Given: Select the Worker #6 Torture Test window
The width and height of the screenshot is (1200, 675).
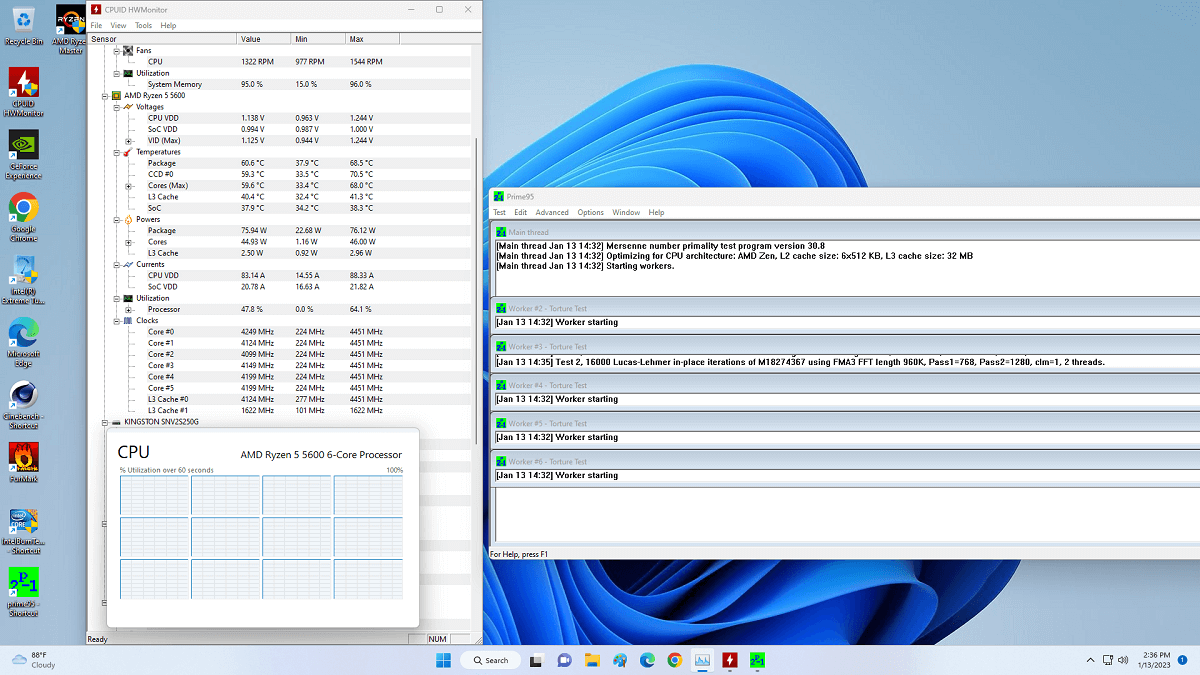Looking at the screenshot, I should pyautogui.click(x=845, y=461).
